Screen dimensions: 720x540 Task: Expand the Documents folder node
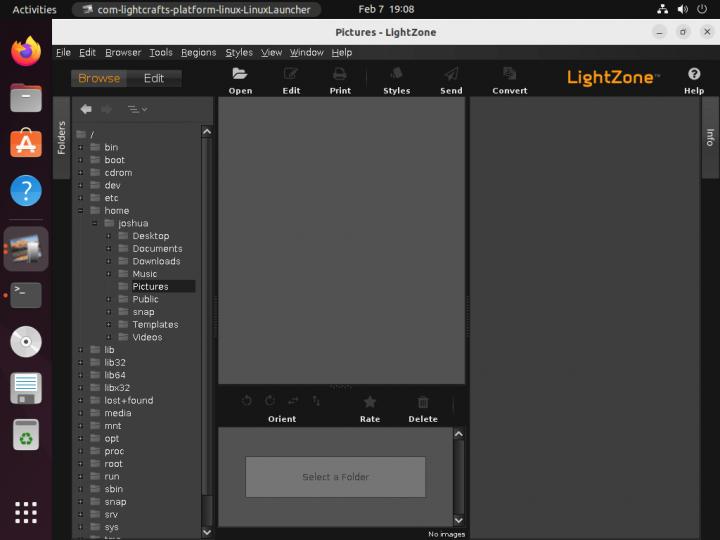[x=109, y=249]
